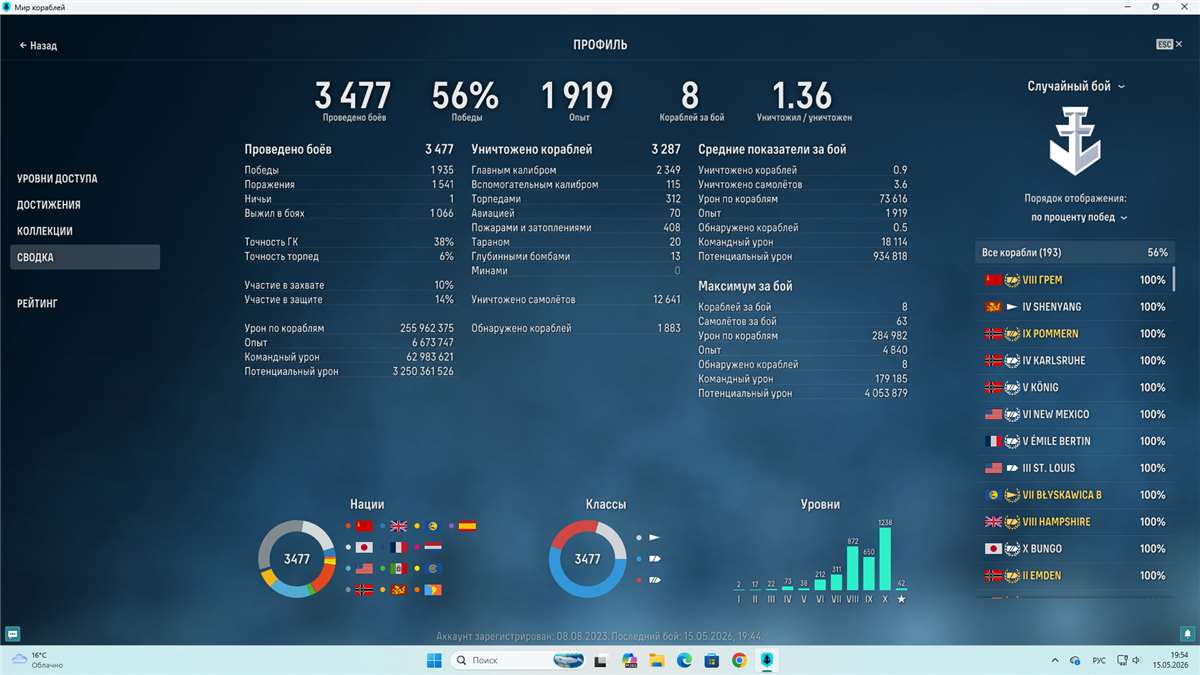Open File Explorer from the taskbar
This screenshot has width=1200, height=675.
pyautogui.click(x=657, y=660)
